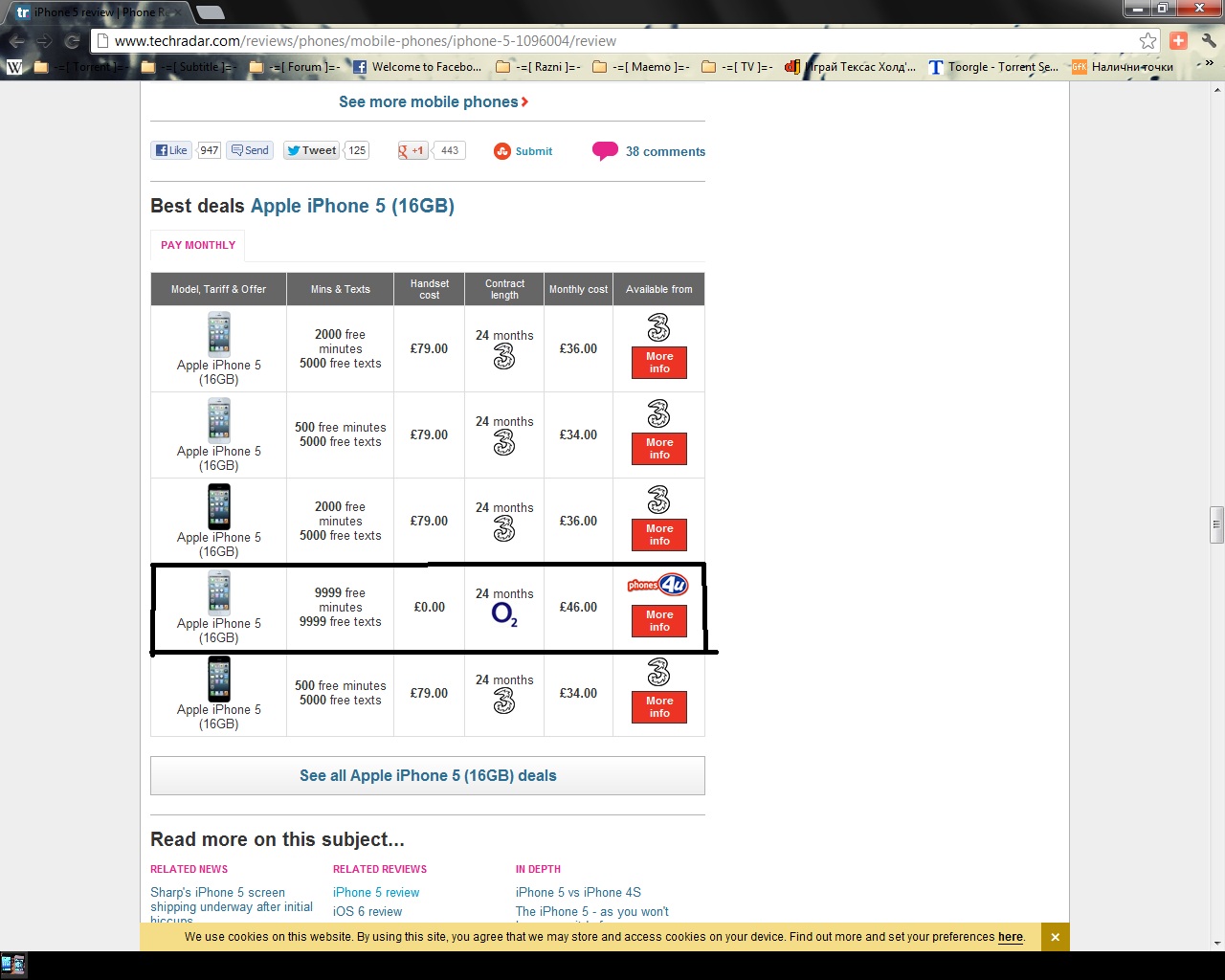Select the iPhone 5 review browser tab
The image size is (1225, 980).
(96, 12)
